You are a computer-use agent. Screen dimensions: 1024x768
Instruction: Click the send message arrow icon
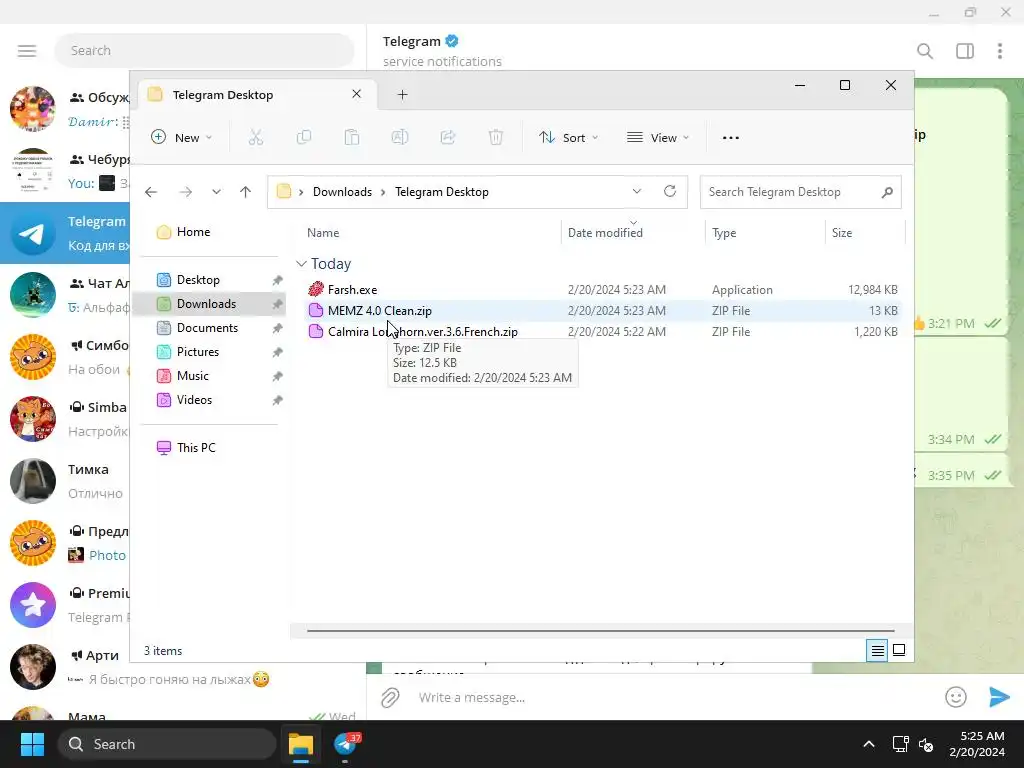point(999,697)
